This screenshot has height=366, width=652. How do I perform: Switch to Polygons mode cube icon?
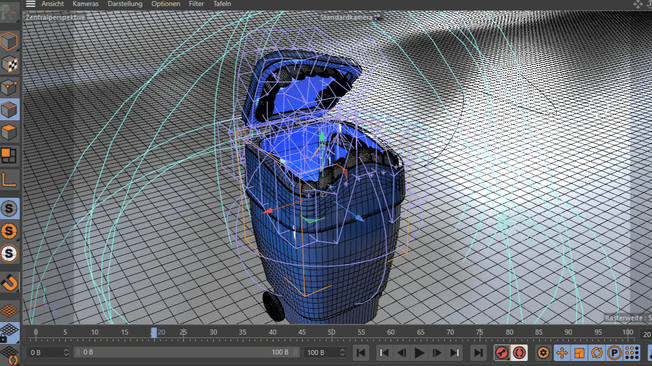point(9,132)
